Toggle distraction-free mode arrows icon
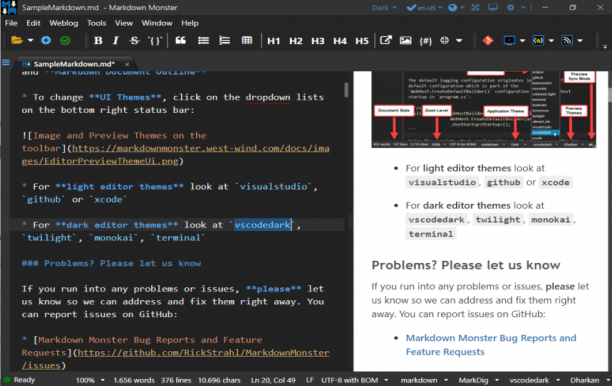The width and height of the screenshot is (612, 386). click(x=475, y=7)
